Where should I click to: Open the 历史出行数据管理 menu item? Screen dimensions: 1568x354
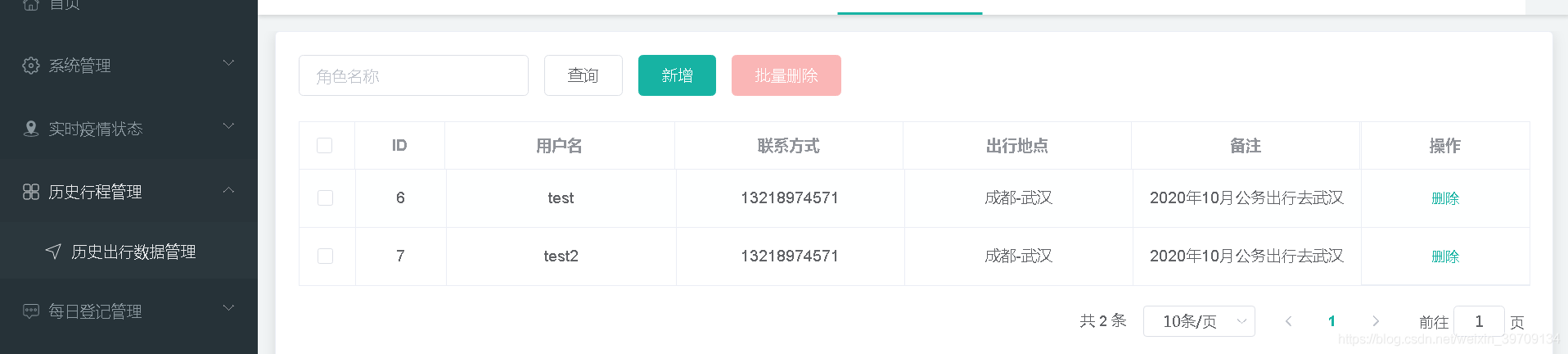(133, 252)
